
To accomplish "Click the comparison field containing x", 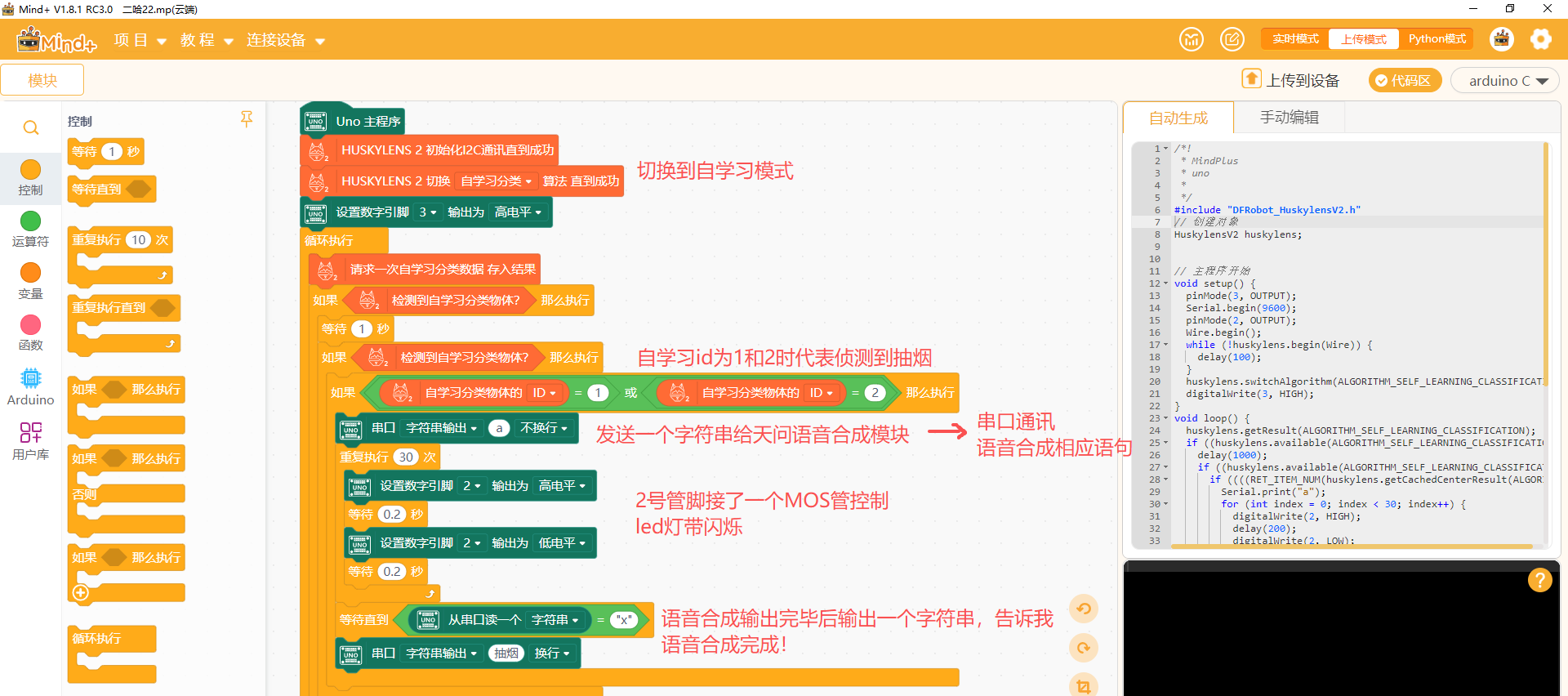I will pyautogui.click(x=624, y=620).
